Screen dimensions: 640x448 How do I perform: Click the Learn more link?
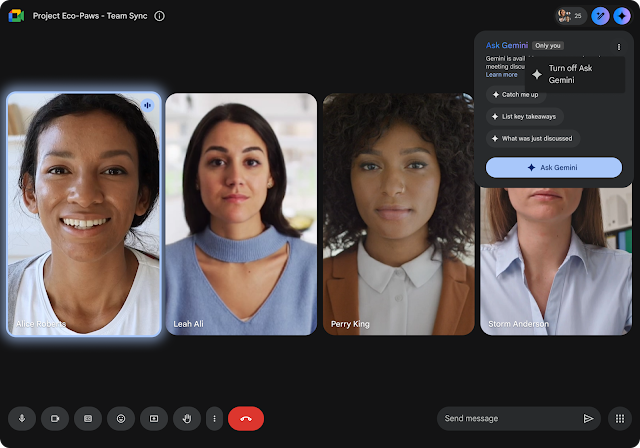click(x=501, y=75)
